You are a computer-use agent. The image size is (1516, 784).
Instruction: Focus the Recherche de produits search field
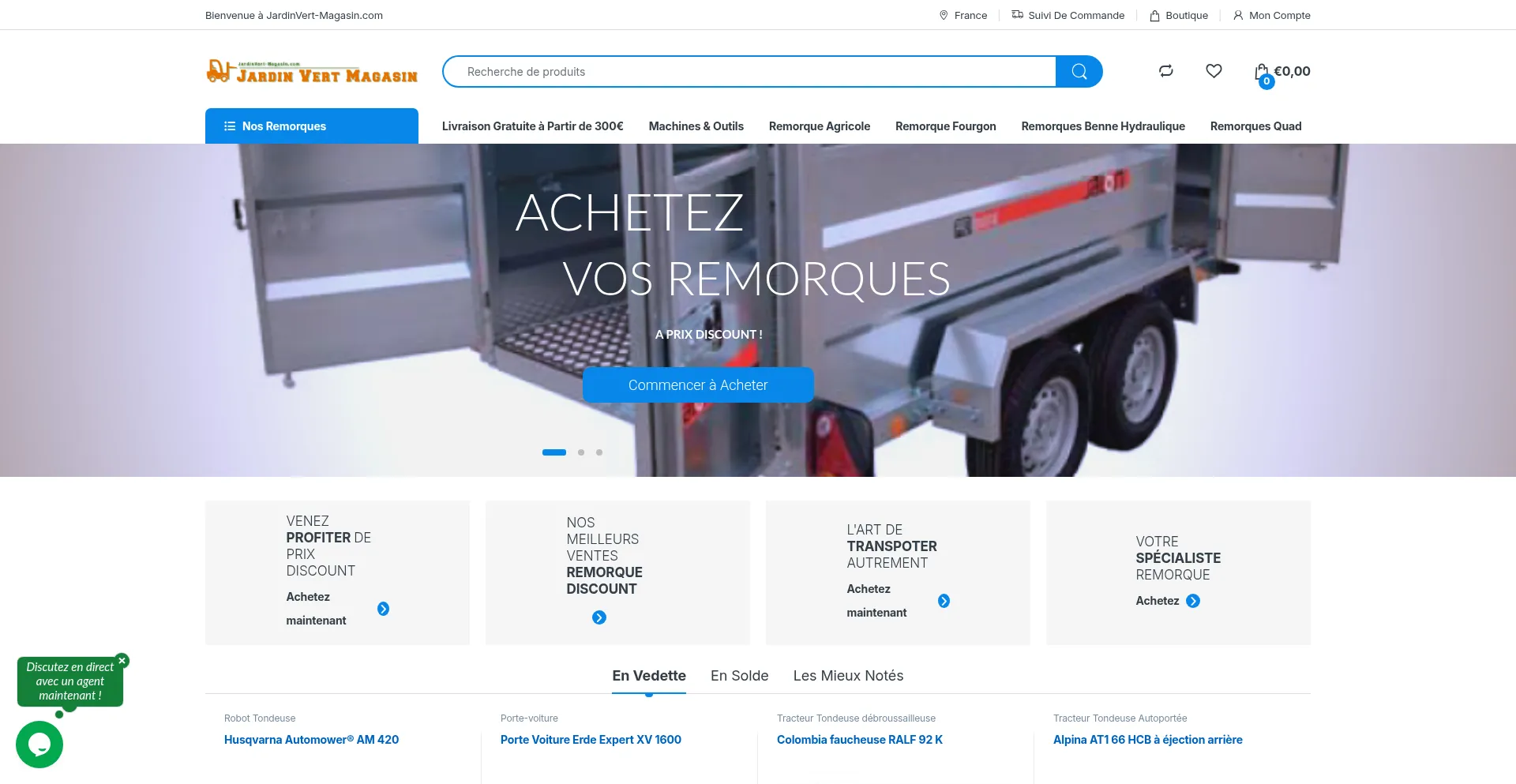[x=750, y=72]
